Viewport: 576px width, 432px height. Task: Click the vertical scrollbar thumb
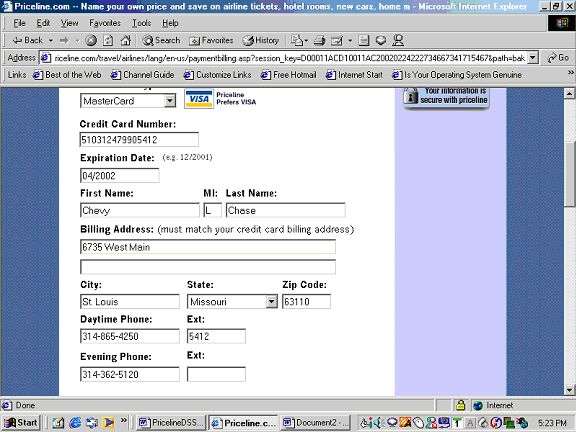pos(569,174)
